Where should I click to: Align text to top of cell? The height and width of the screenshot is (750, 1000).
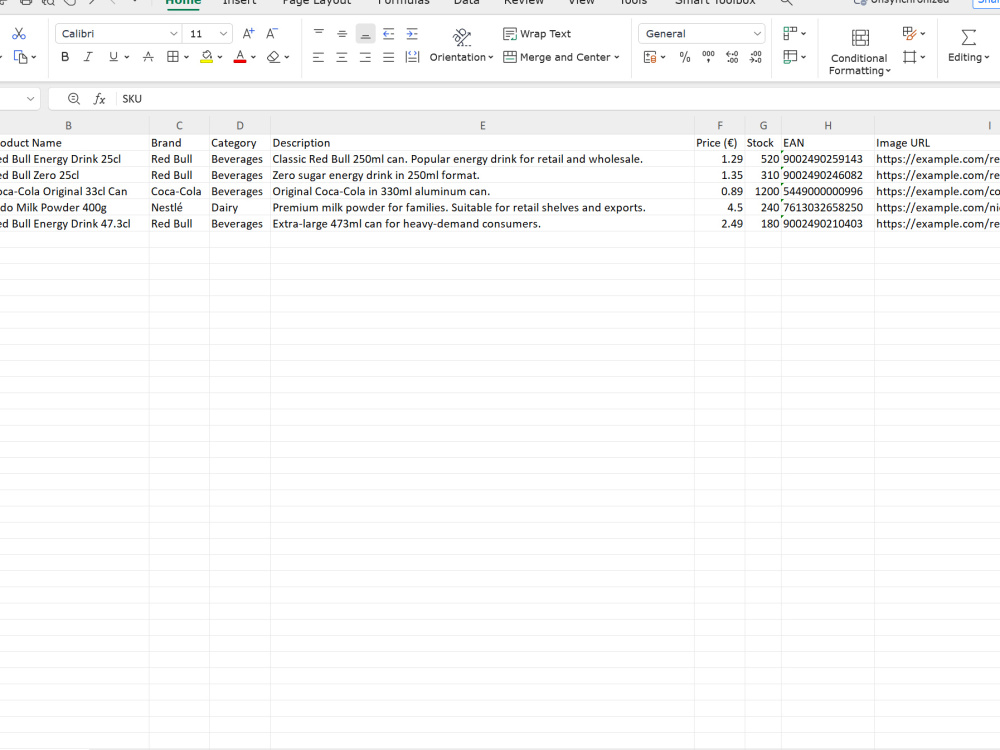click(x=319, y=34)
